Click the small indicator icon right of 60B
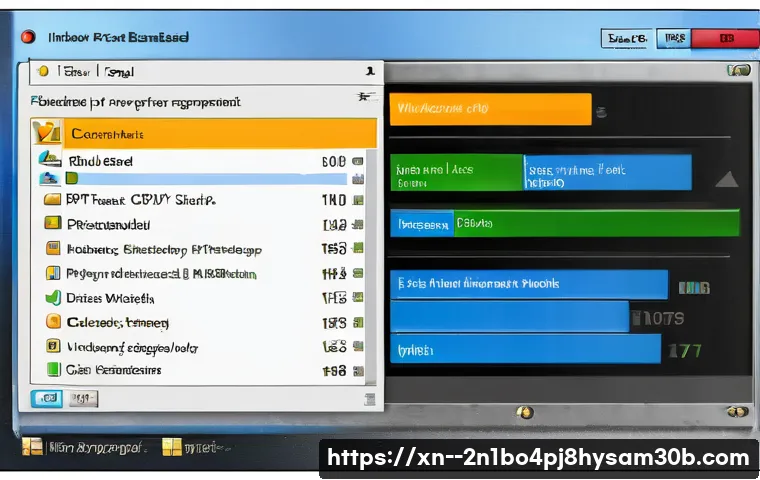 (x=358, y=161)
